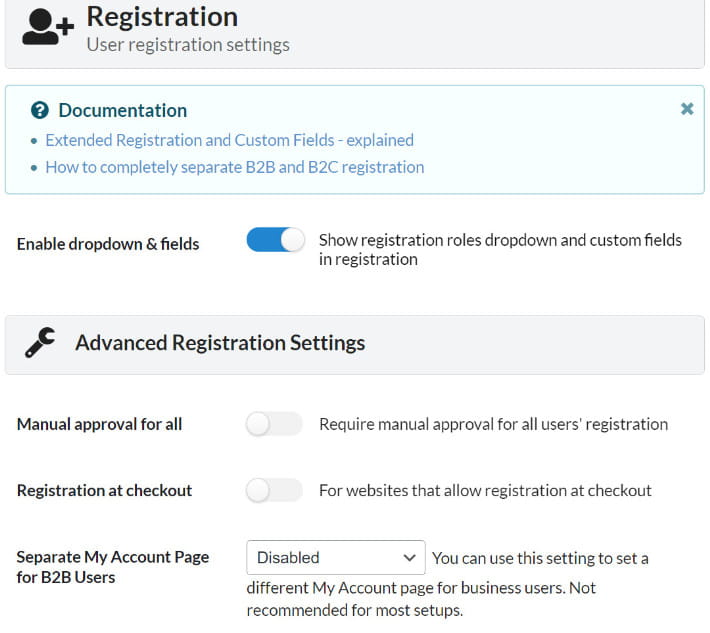Viewport: 710px width, 633px height.
Task: Click Separate My Account Page label
Action: [x=113, y=567]
